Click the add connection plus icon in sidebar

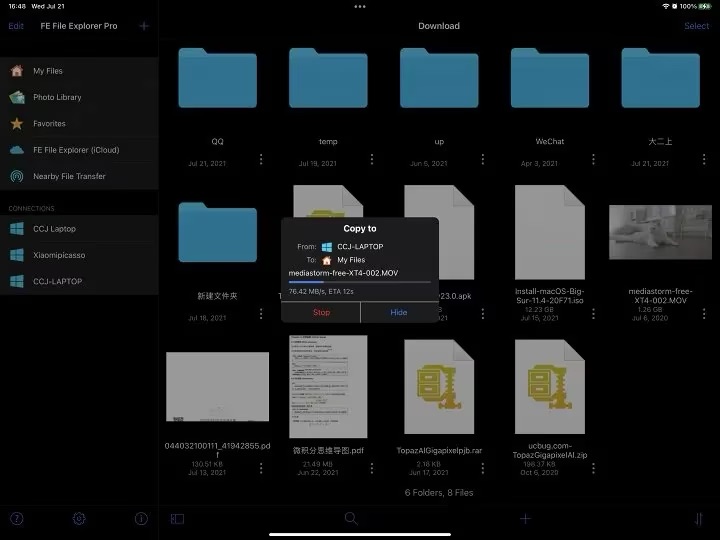point(143,26)
